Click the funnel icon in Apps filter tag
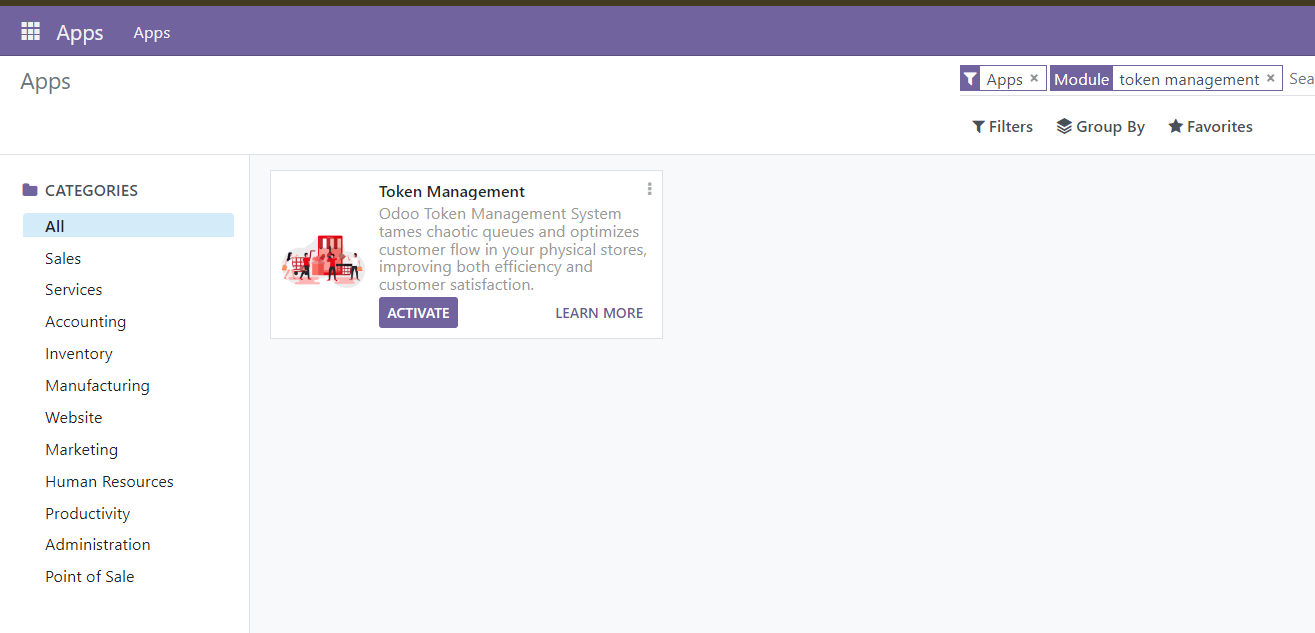 tap(970, 79)
